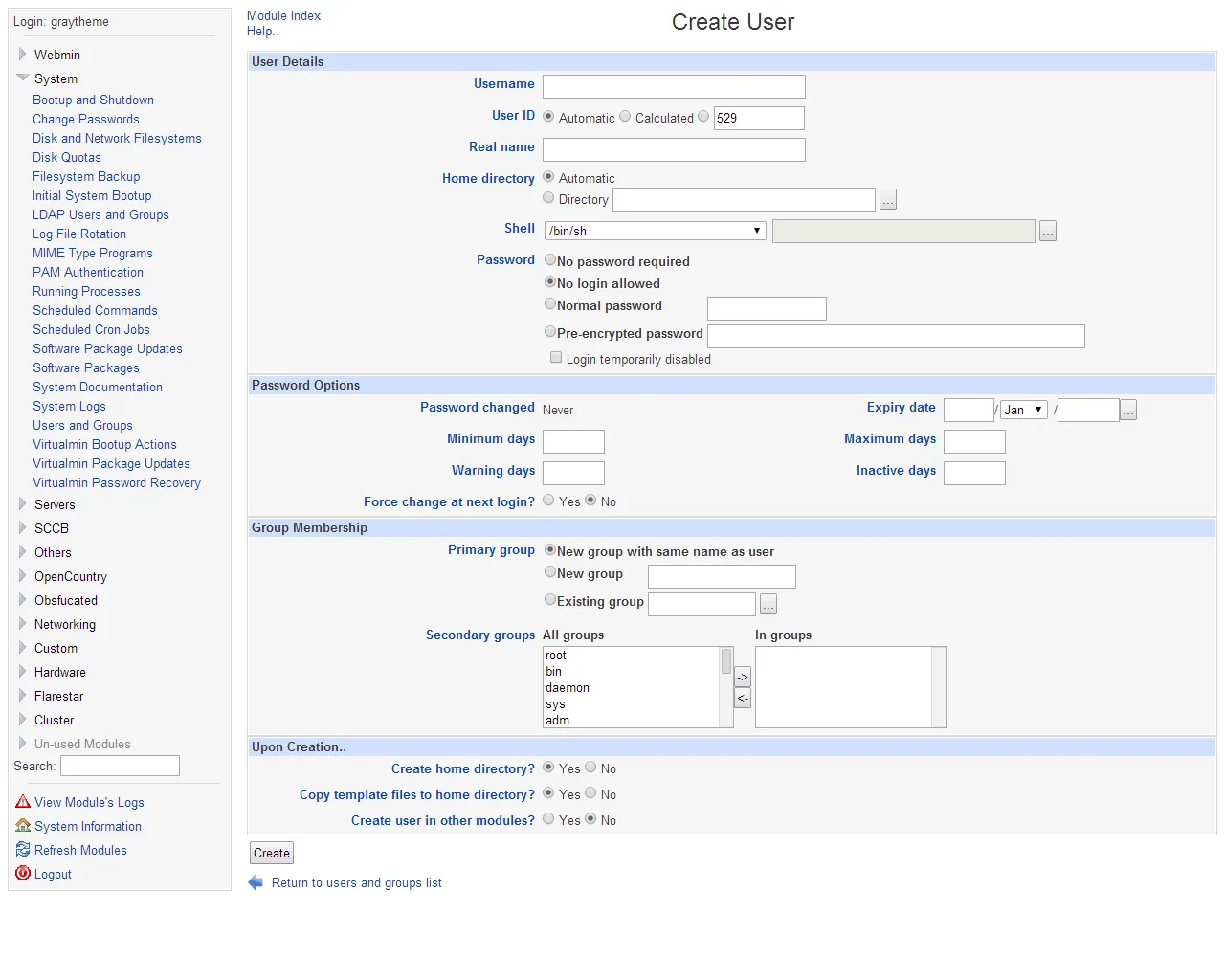Click the System Information house icon
This screenshot has width=1225, height=980.
point(23,826)
